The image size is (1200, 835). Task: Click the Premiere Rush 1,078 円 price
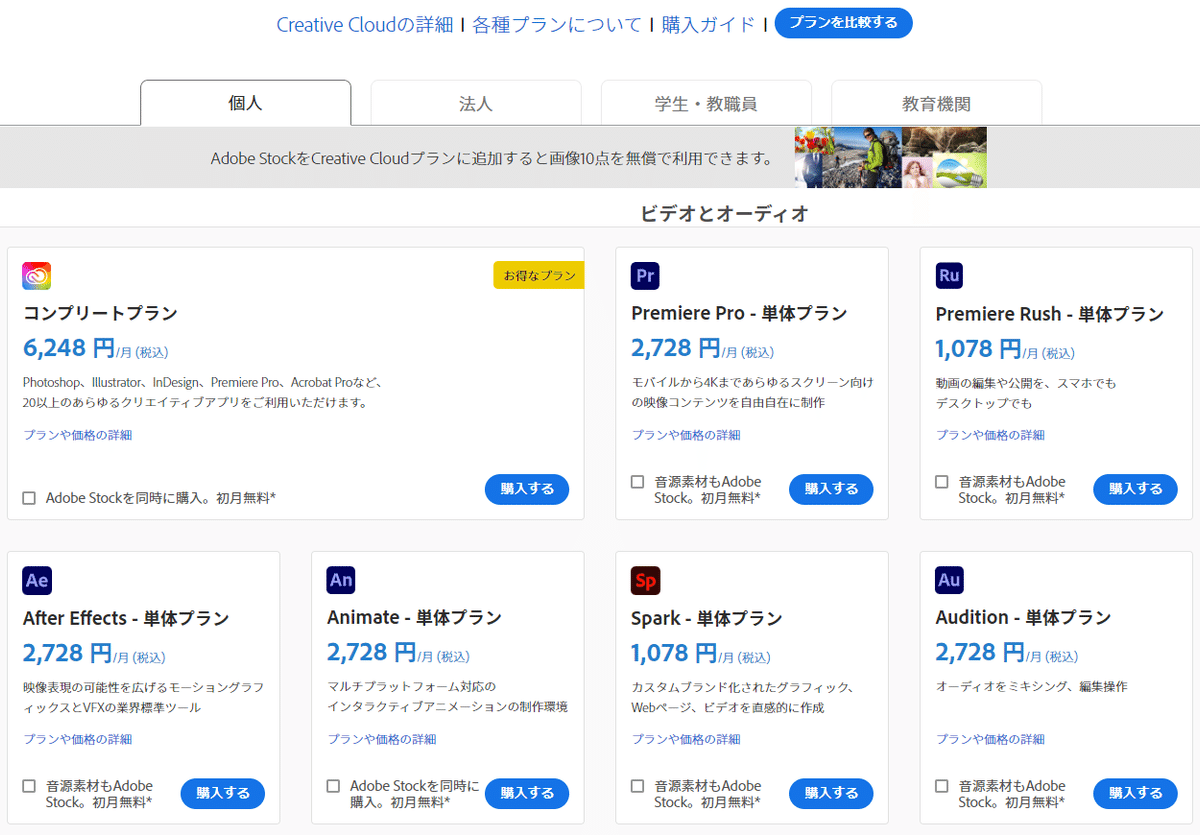tap(978, 348)
